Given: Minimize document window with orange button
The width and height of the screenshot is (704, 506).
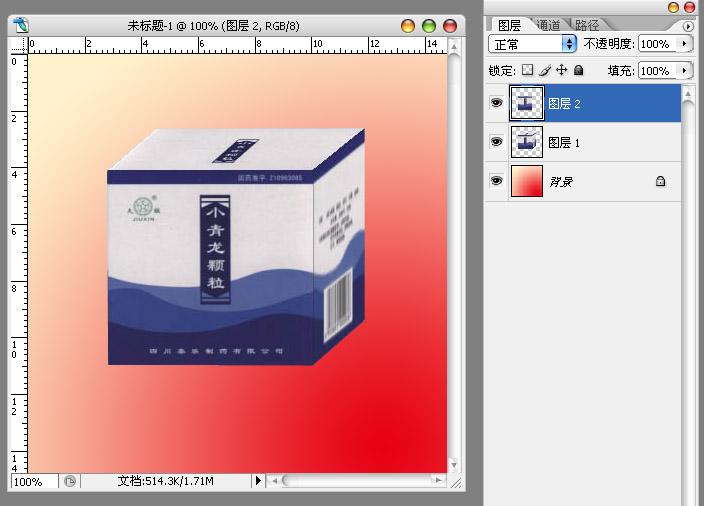Looking at the screenshot, I should [408, 26].
